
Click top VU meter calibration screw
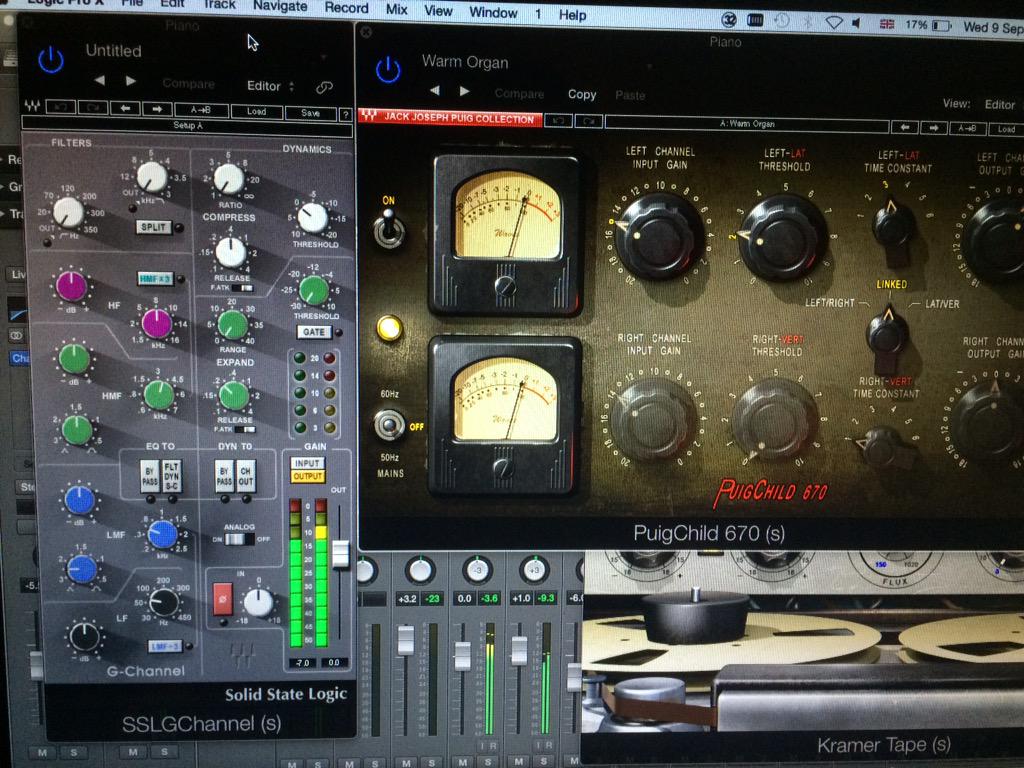(x=504, y=286)
